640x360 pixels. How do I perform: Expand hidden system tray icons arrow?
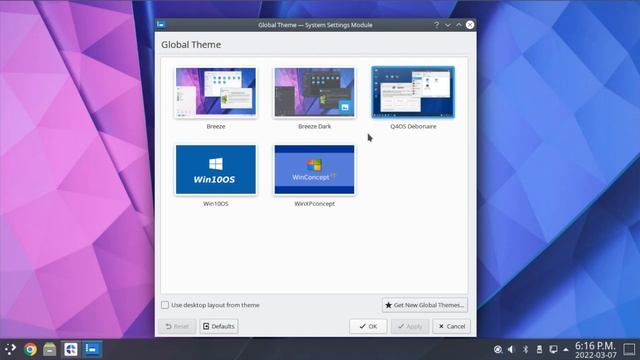[566, 349]
